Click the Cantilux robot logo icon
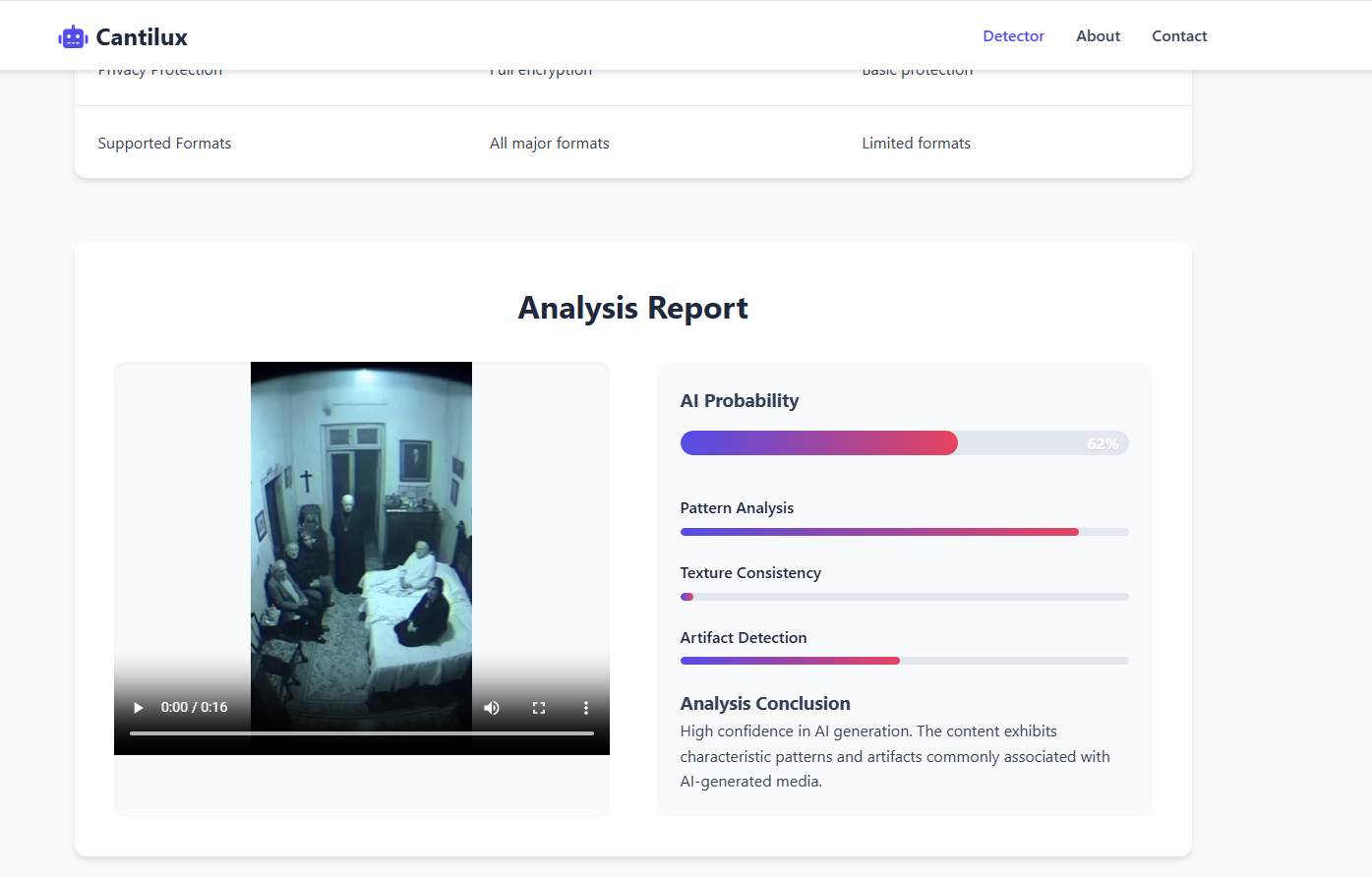This screenshot has height=877, width=1372. point(73,37)
